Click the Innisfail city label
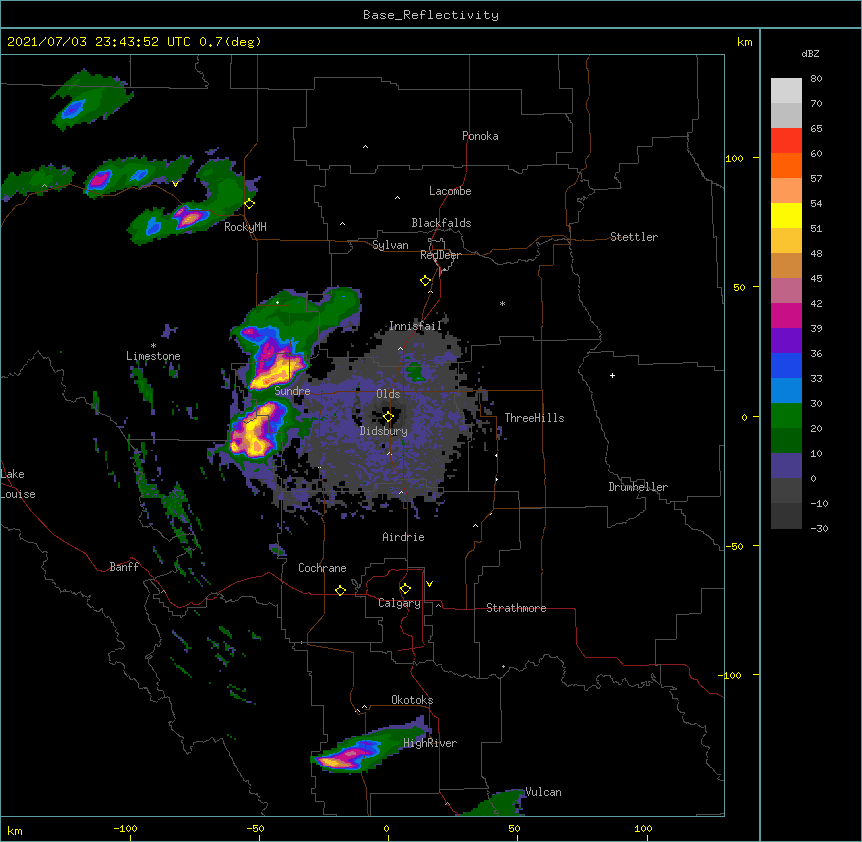The height and width of the screenshot is (842, 862). tap(415, 326)
